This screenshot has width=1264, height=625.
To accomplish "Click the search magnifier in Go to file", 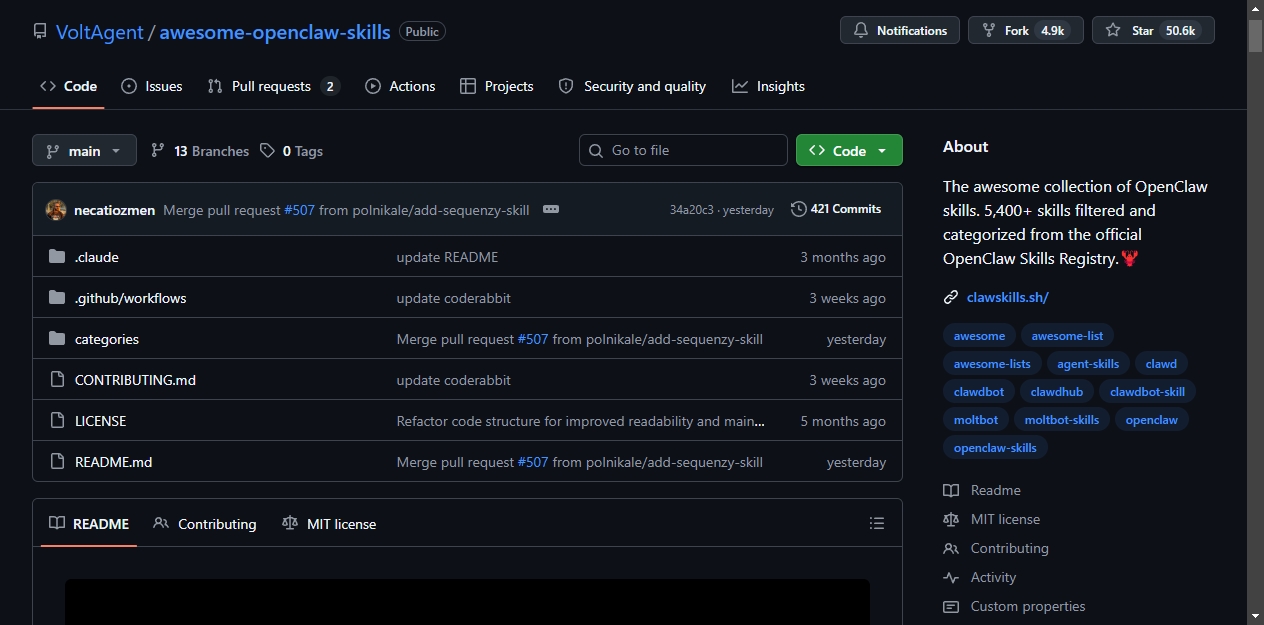I will click(x=596, y=150).
